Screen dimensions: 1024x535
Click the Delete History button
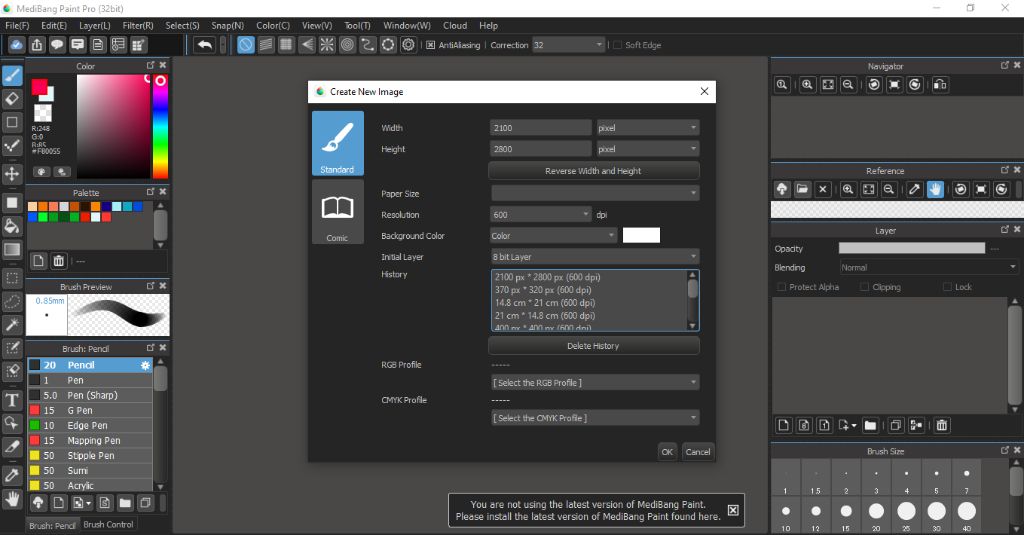pos(594,346)
